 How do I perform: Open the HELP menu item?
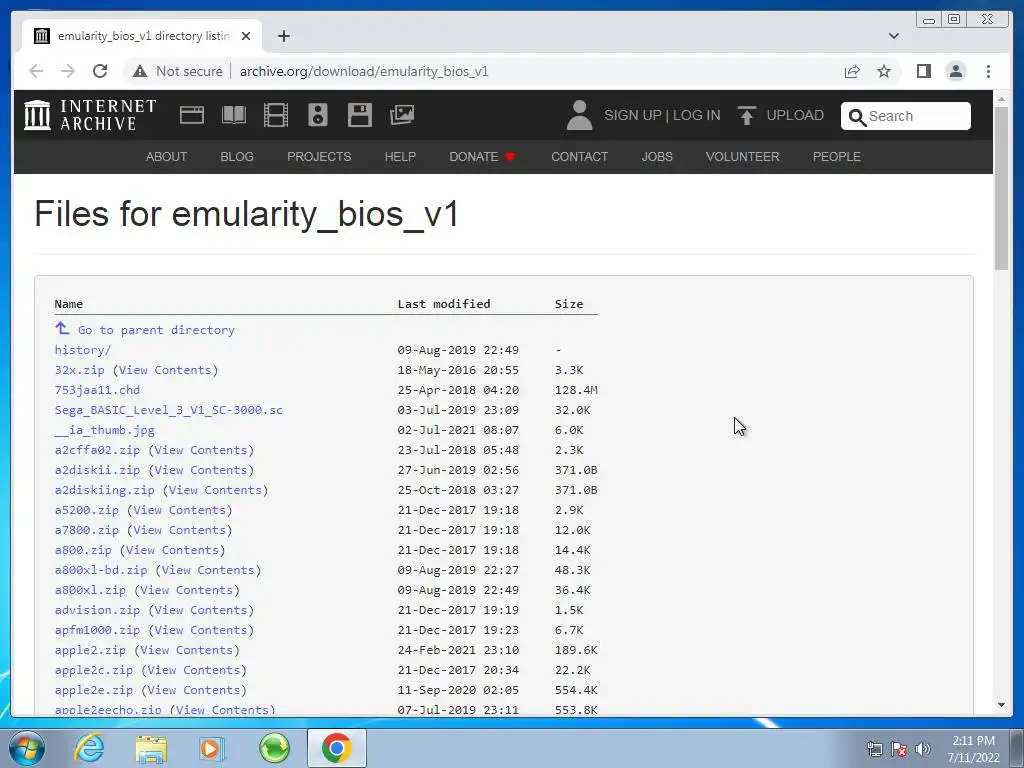(x=400, y=157)
